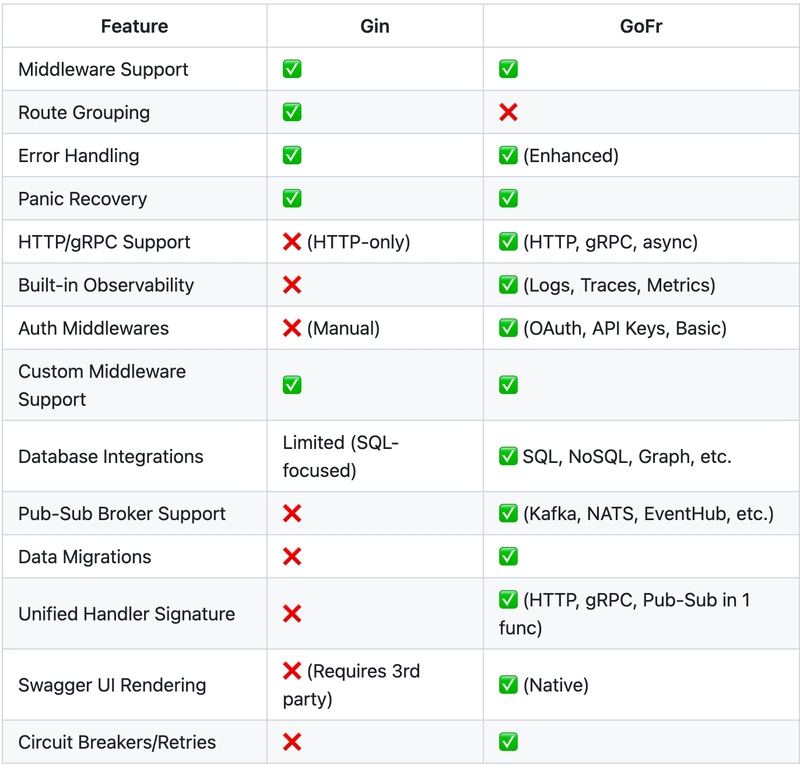Click GoFr's checkmark for Data Migrations
800x765 pixels.
click(508, 556)
